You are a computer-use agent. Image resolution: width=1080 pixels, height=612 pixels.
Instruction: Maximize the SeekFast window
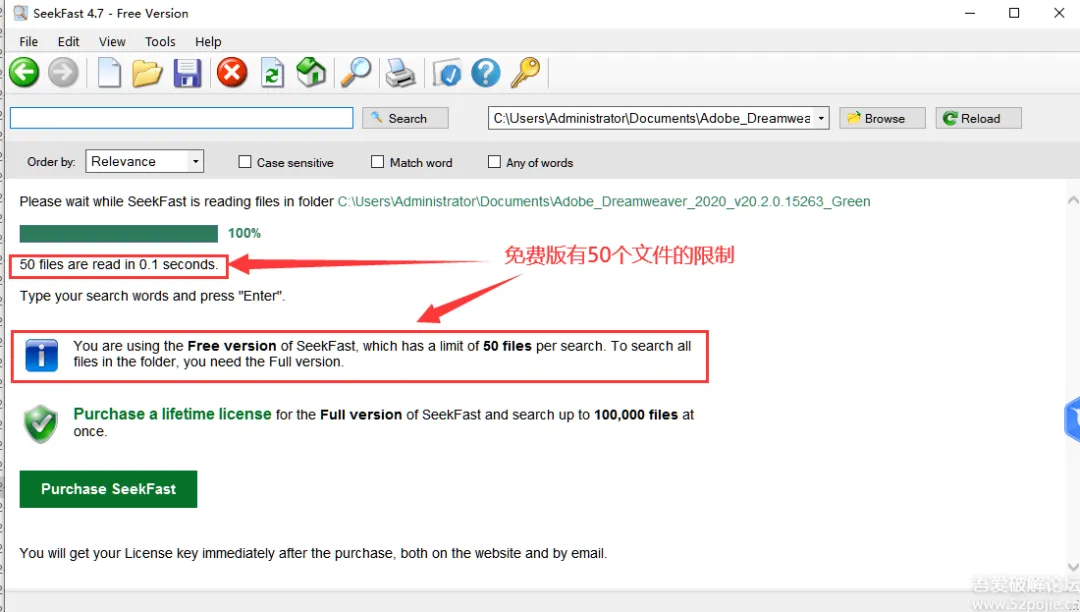click(1014, 13)
